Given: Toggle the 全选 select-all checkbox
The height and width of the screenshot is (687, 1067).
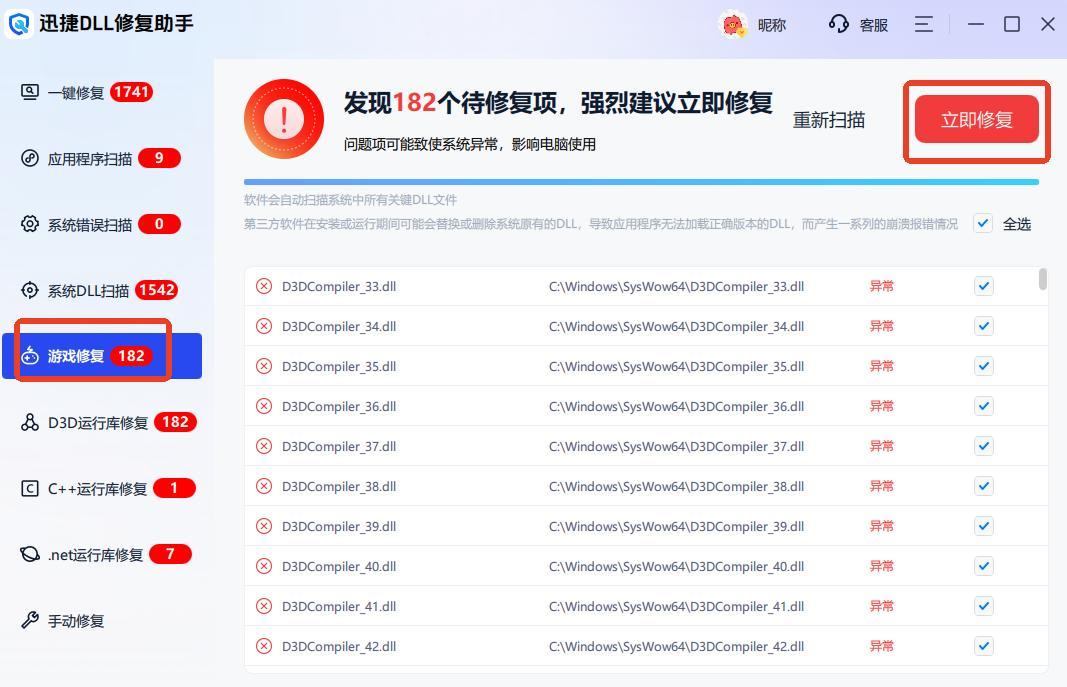Looking at the screenshot, I should click(x=983, y=223).
